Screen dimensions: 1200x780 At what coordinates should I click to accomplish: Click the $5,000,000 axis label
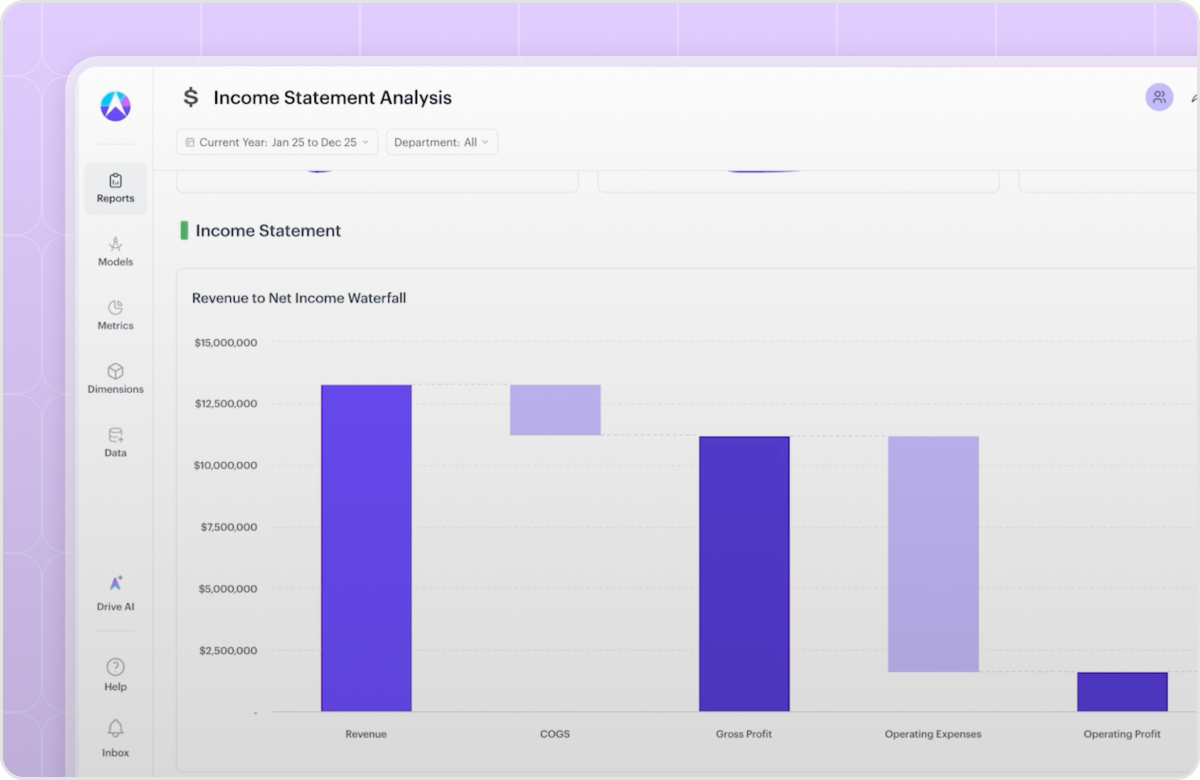(228, 589)
